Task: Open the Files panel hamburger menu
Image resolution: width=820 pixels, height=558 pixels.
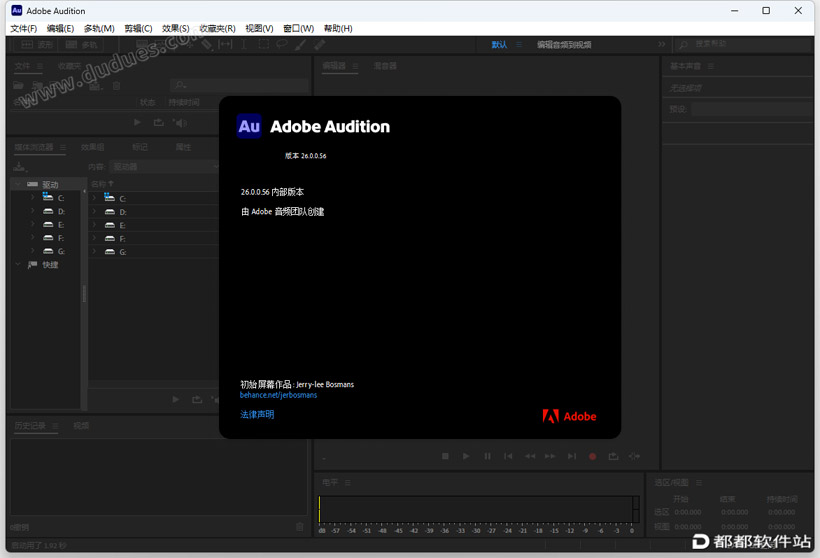Action: (x=40, y=66)
